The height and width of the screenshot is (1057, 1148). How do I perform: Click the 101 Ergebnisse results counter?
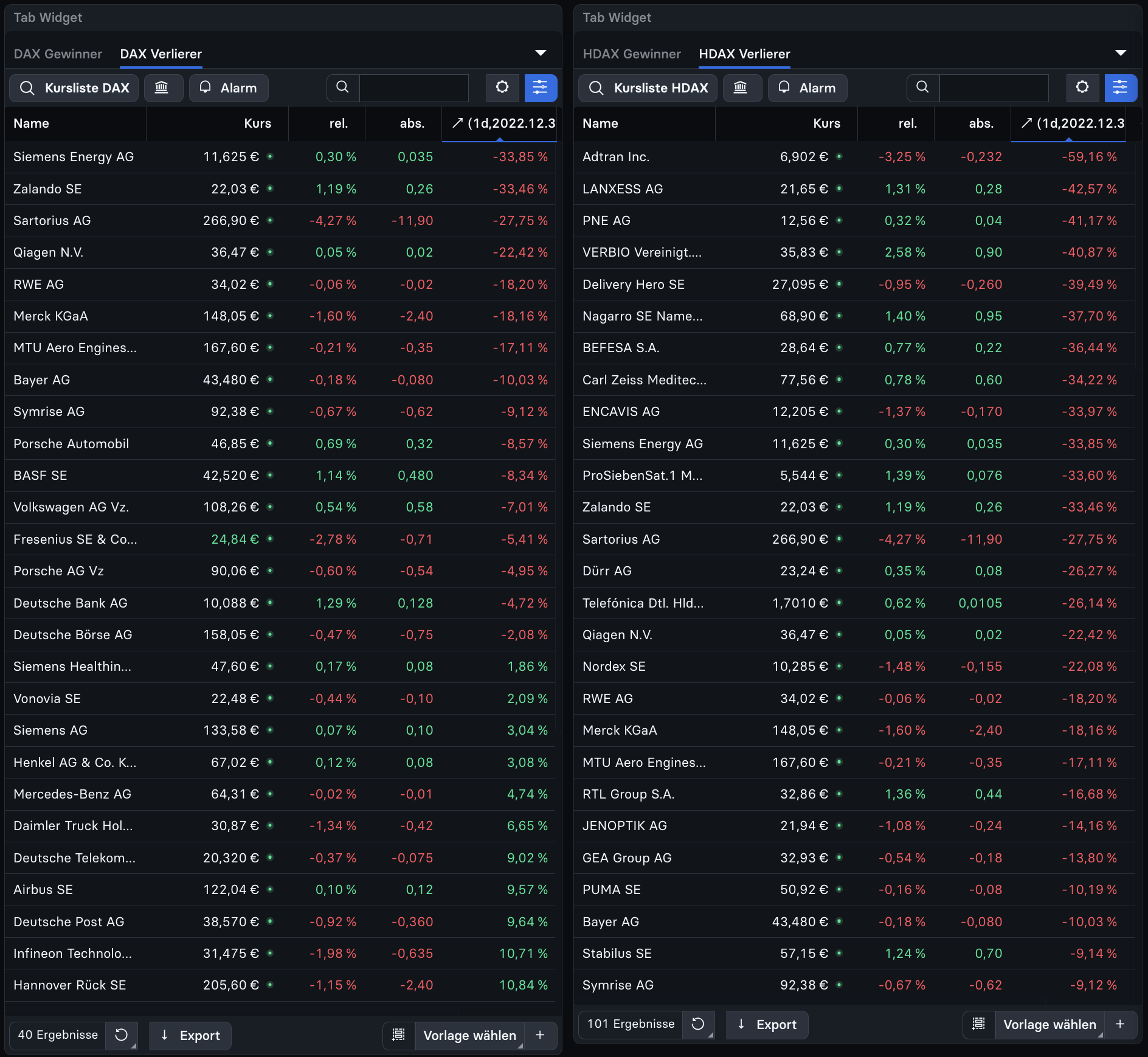(x=631, y=1024)
